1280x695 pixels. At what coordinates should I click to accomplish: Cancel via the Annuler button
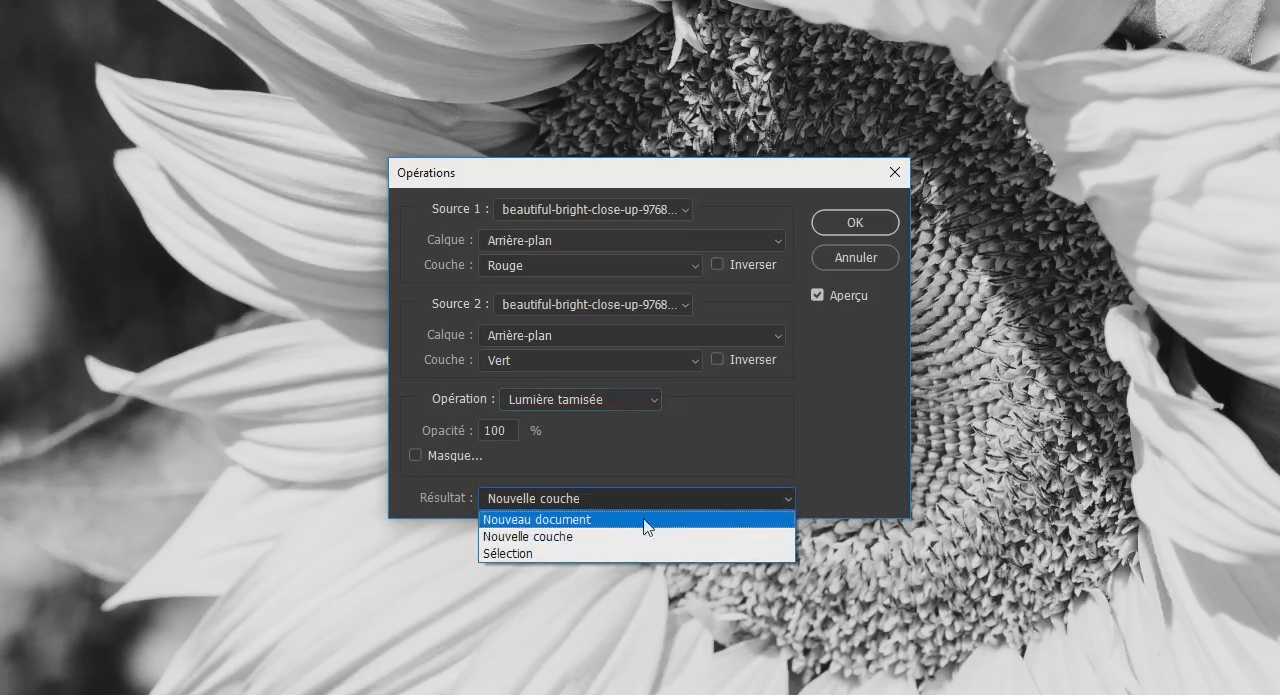pos(855,257)
